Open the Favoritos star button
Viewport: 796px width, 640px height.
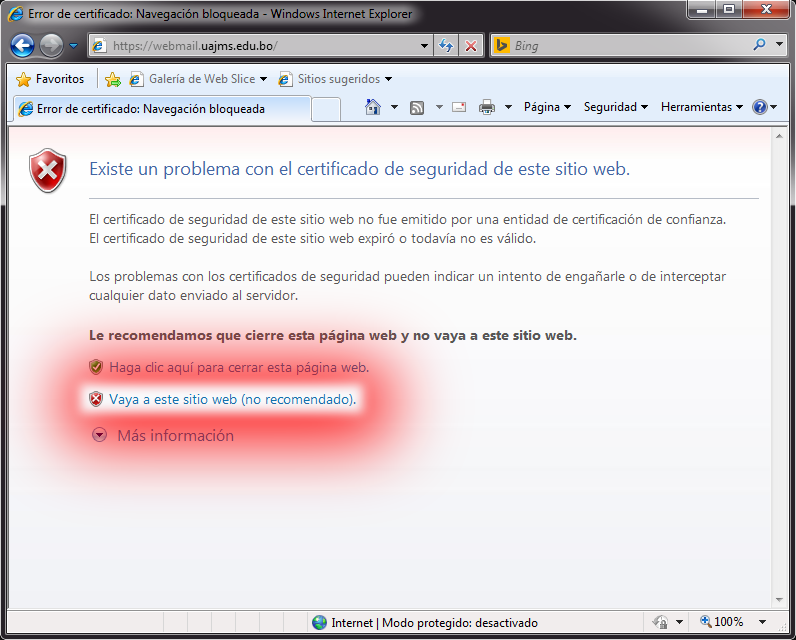[50, 79]
